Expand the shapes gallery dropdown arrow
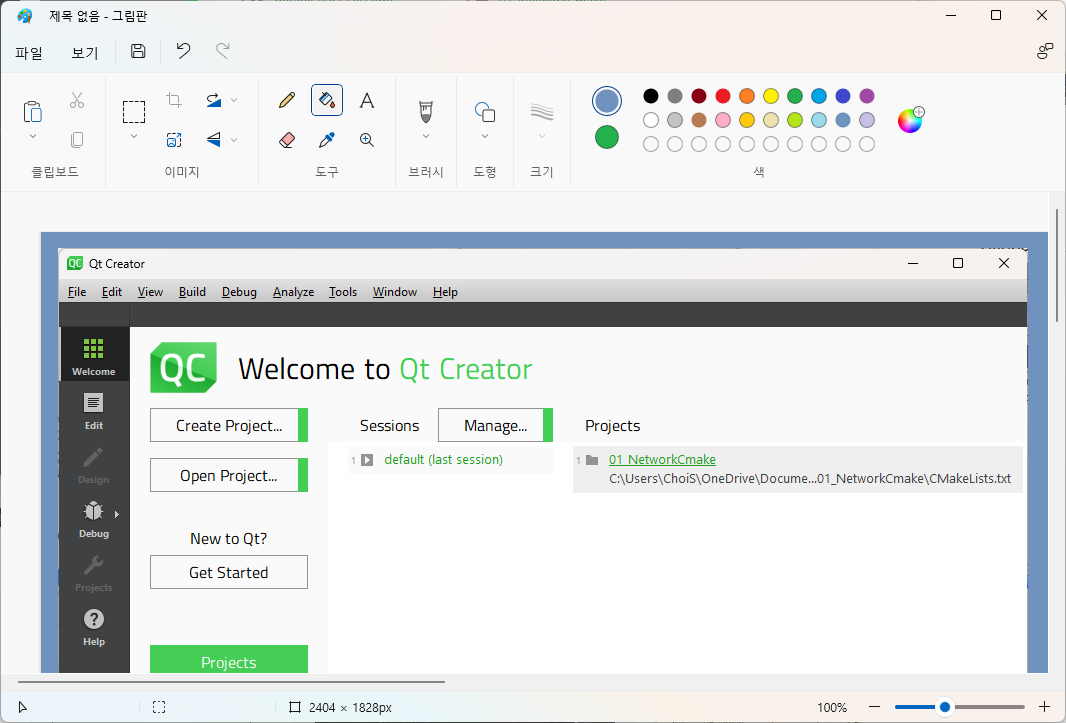The height and width of the screenshot is (723, 1066). click(485, 137)
